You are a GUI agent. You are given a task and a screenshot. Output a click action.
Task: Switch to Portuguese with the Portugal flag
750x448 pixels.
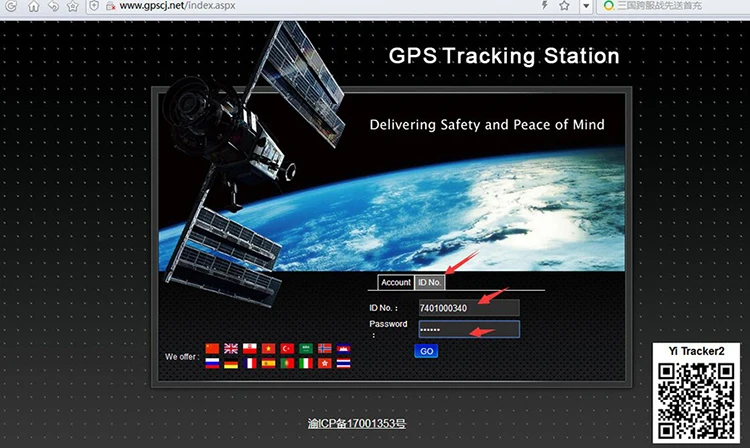[x=287, y=363]
